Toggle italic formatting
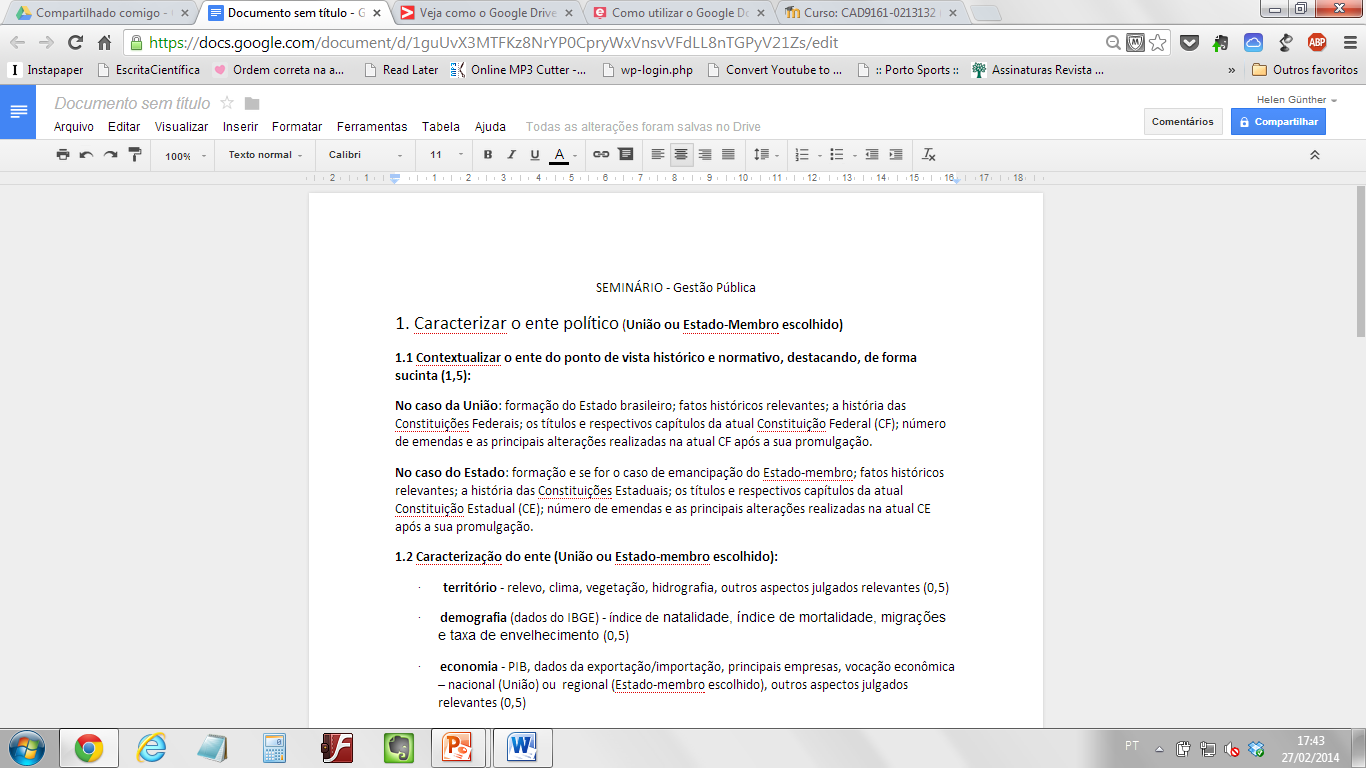This screenshot has width=1366, height=768. (x=511, y=155)
